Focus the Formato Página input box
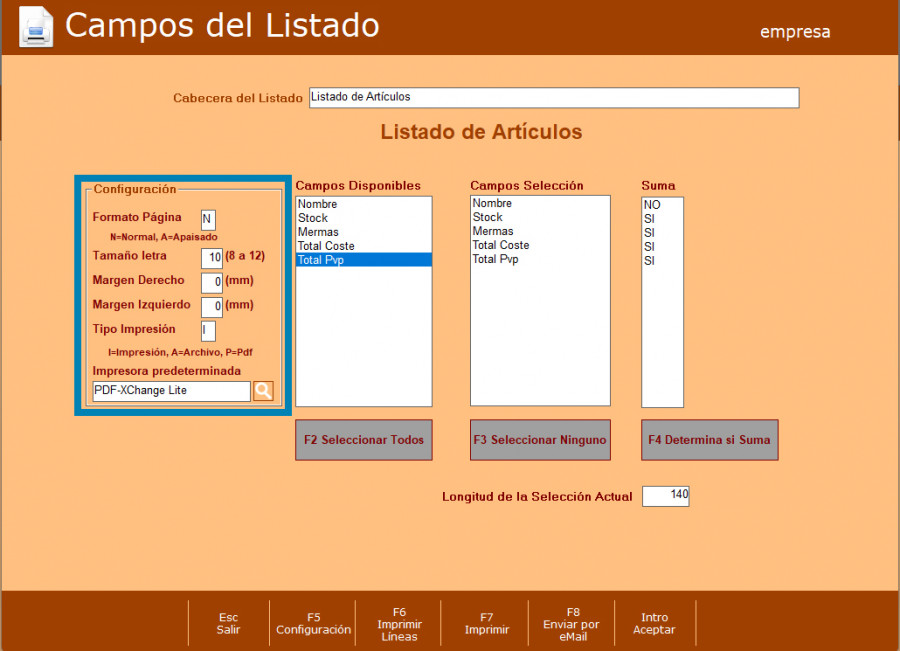Screen dimensions: 900x651 (x=208, y=220)
